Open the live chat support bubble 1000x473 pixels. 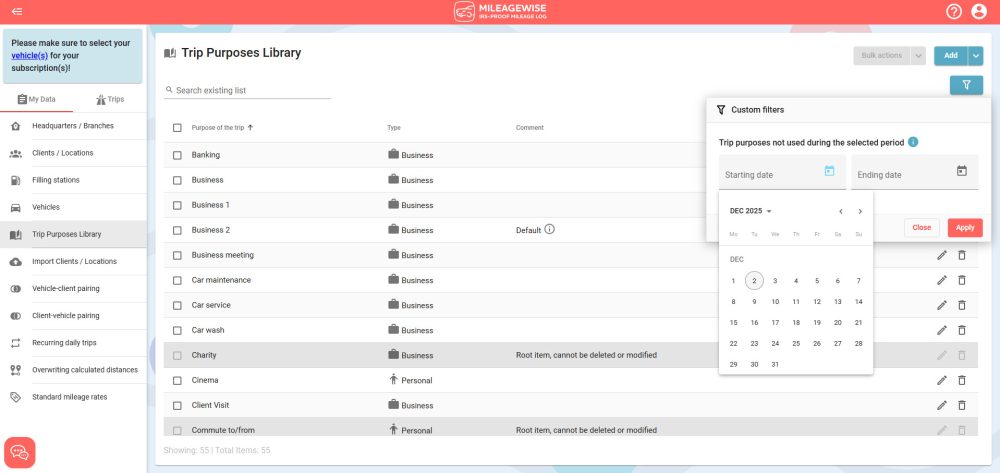[x=20, y=453]
